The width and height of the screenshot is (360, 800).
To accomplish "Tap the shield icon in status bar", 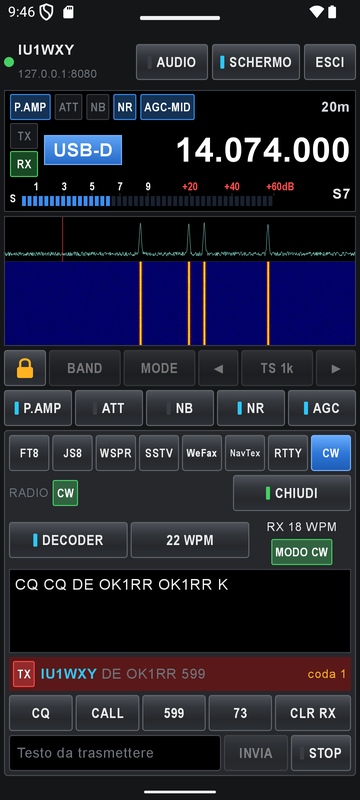I will (x=46, y=12).
